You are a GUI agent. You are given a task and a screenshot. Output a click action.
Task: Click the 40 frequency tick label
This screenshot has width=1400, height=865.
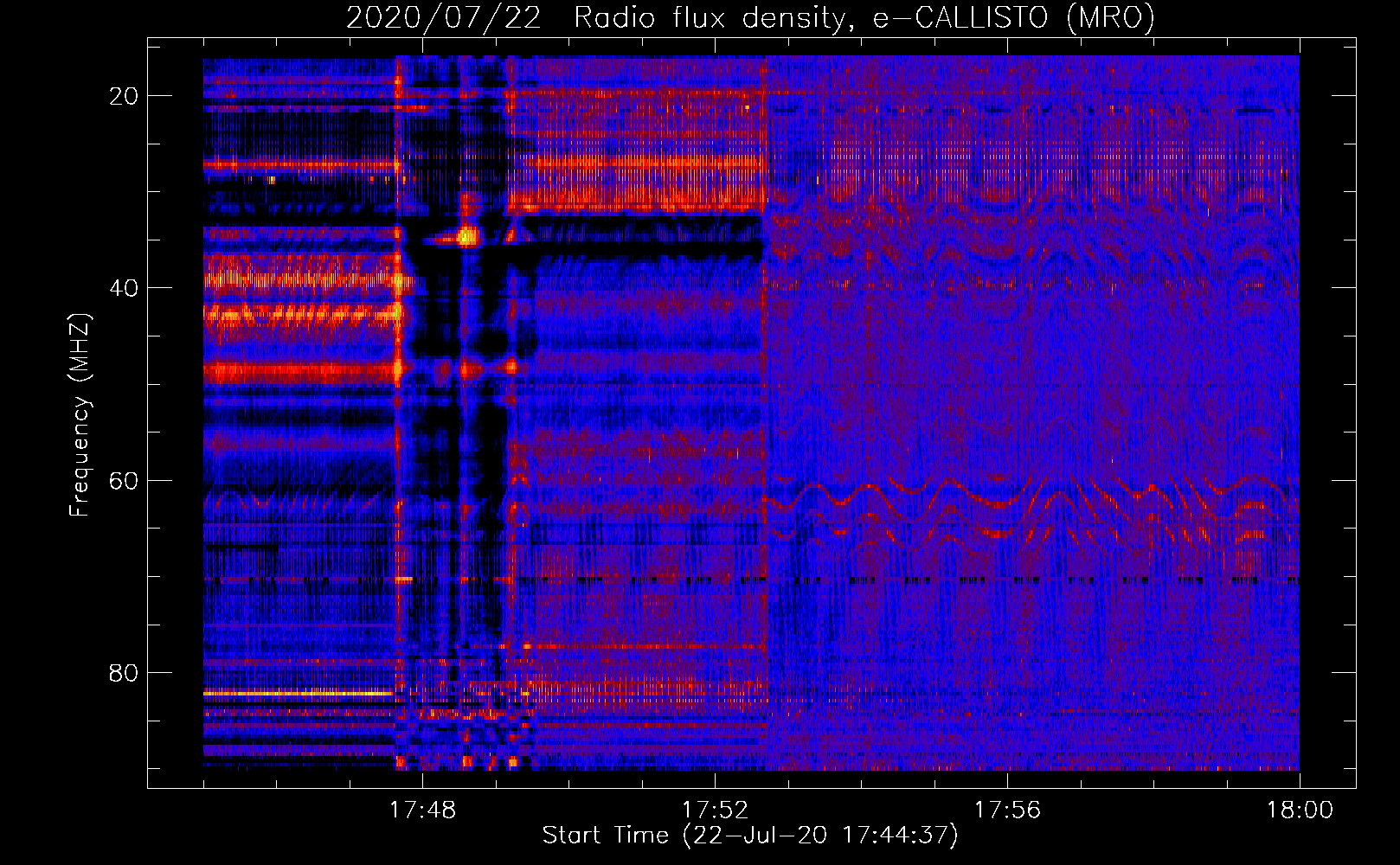pyautogui.click(x=124, y=288)
